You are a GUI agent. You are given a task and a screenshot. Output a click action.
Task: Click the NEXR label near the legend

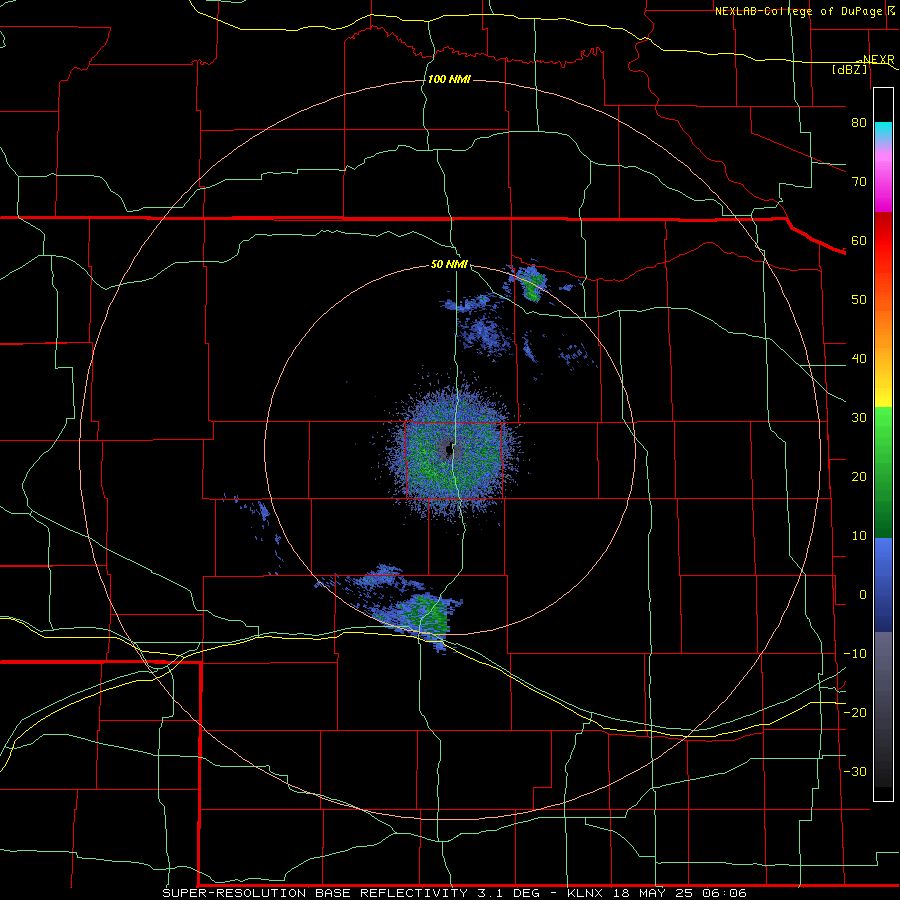coord(878,60)
